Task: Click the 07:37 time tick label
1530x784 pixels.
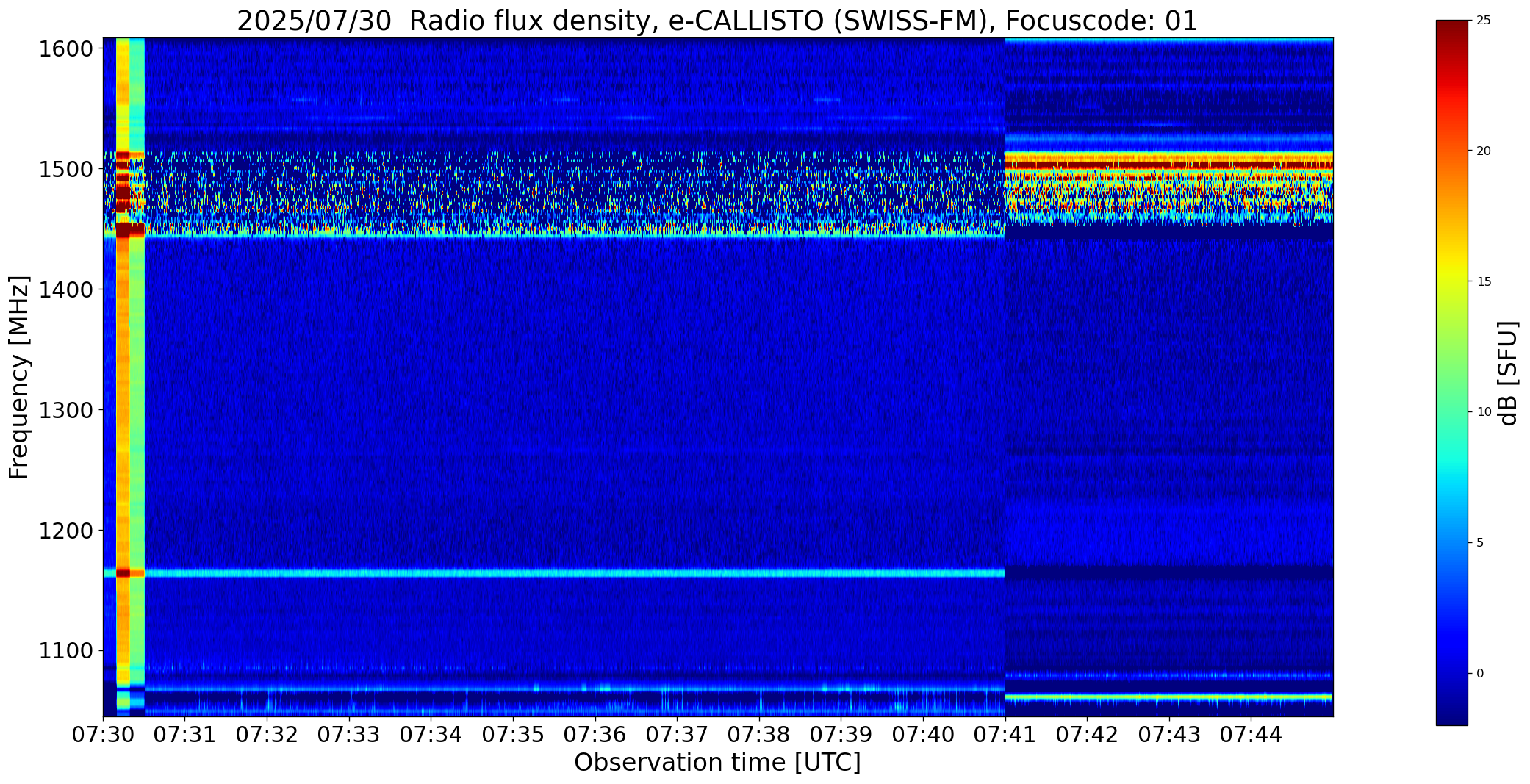Action: click(678, 734)
